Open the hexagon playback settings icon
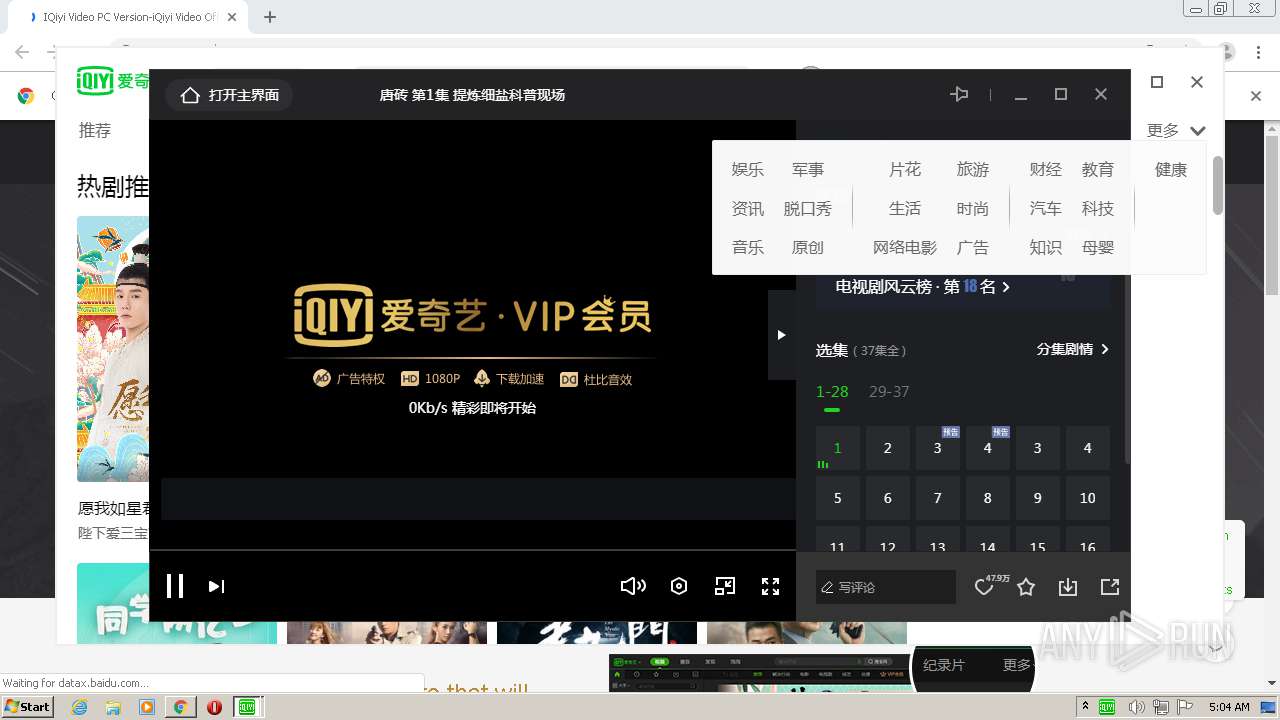Screen dimensions: 1280x720 pyautogui.click(x=679, y=586)
